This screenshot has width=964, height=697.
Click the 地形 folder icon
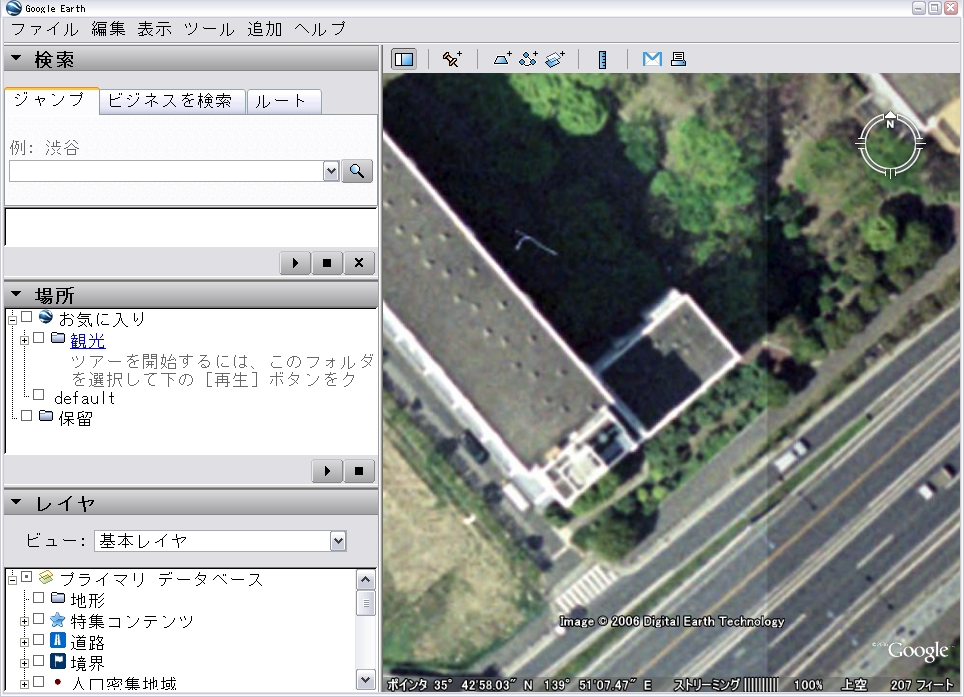(x=58, y=598)
